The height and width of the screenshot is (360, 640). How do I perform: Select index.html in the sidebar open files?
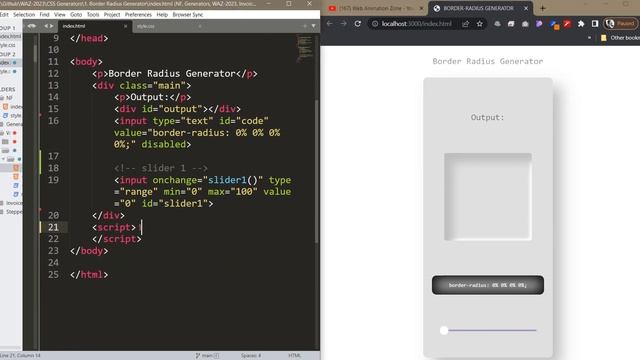10,36
